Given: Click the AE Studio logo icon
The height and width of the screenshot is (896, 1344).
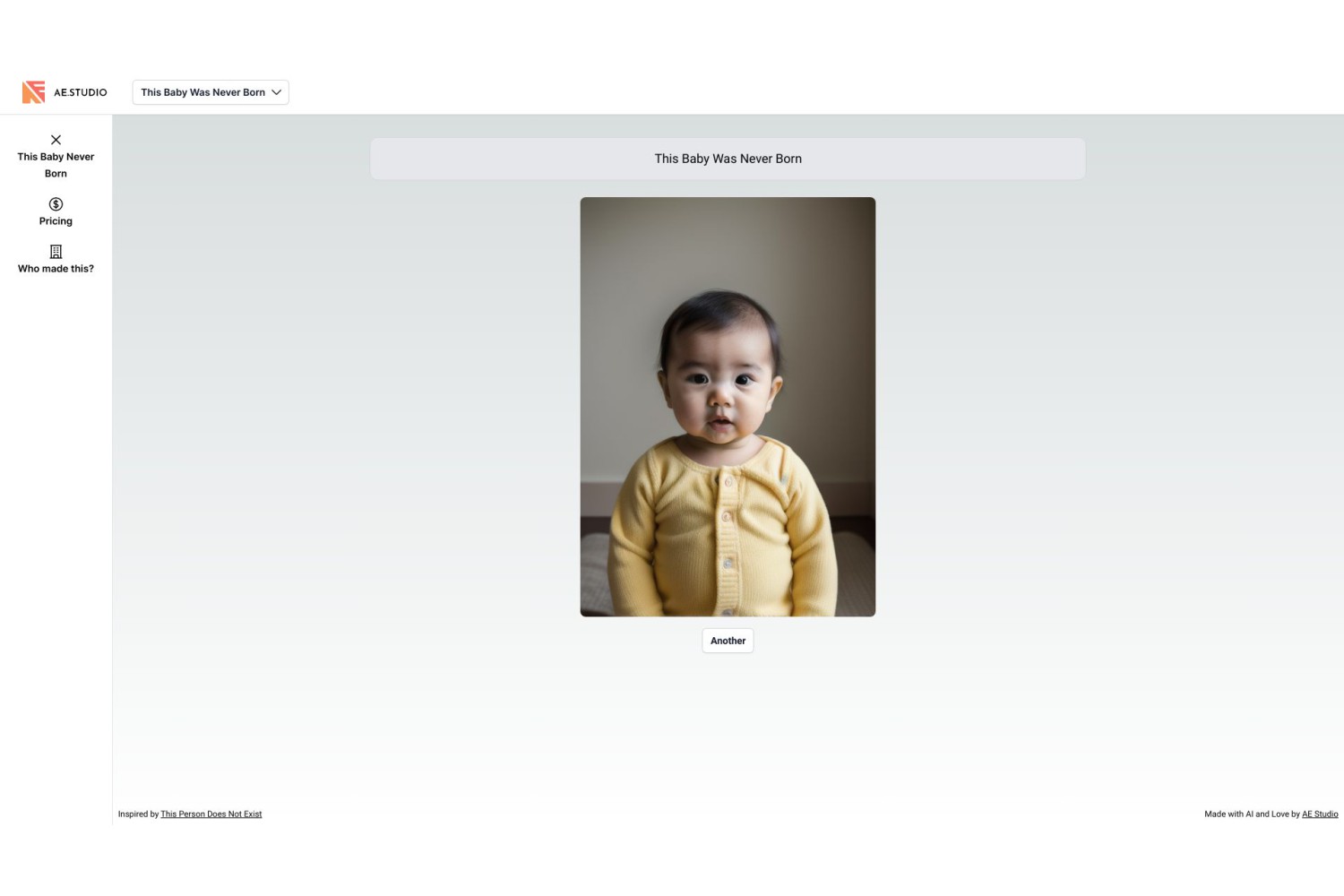Looking at the screenshot, I should point(33,92).
